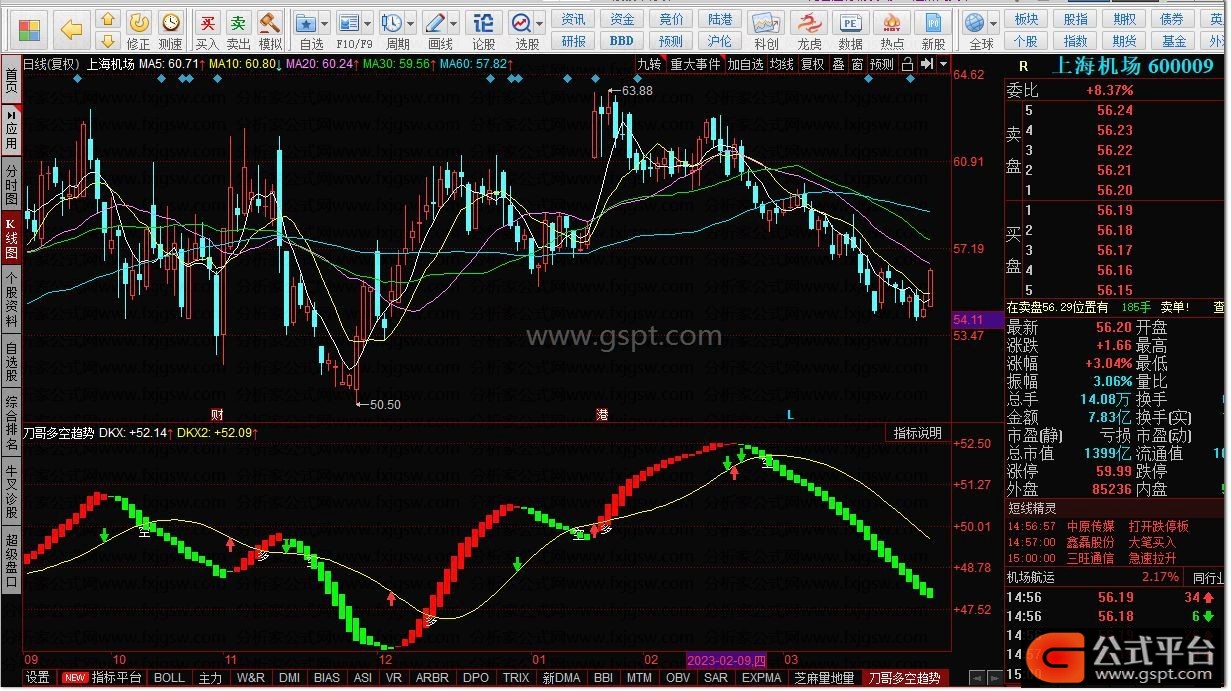Expand the 选股 dropdown arrow
1231x691 pixels.
pos(540,22)
